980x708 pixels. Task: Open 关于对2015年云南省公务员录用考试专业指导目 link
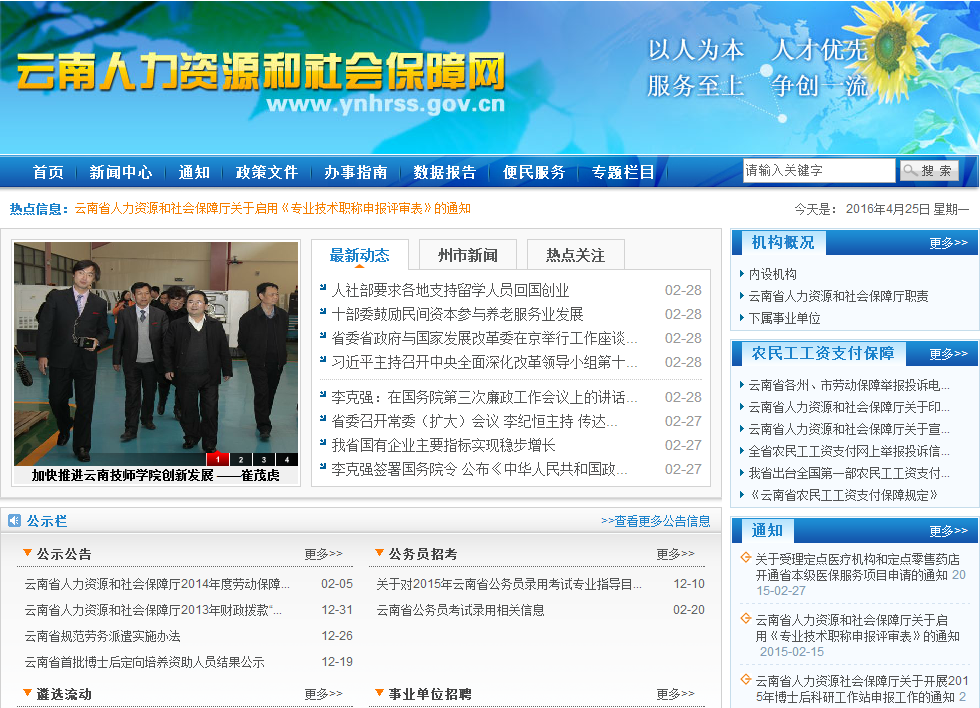[509, 584]
